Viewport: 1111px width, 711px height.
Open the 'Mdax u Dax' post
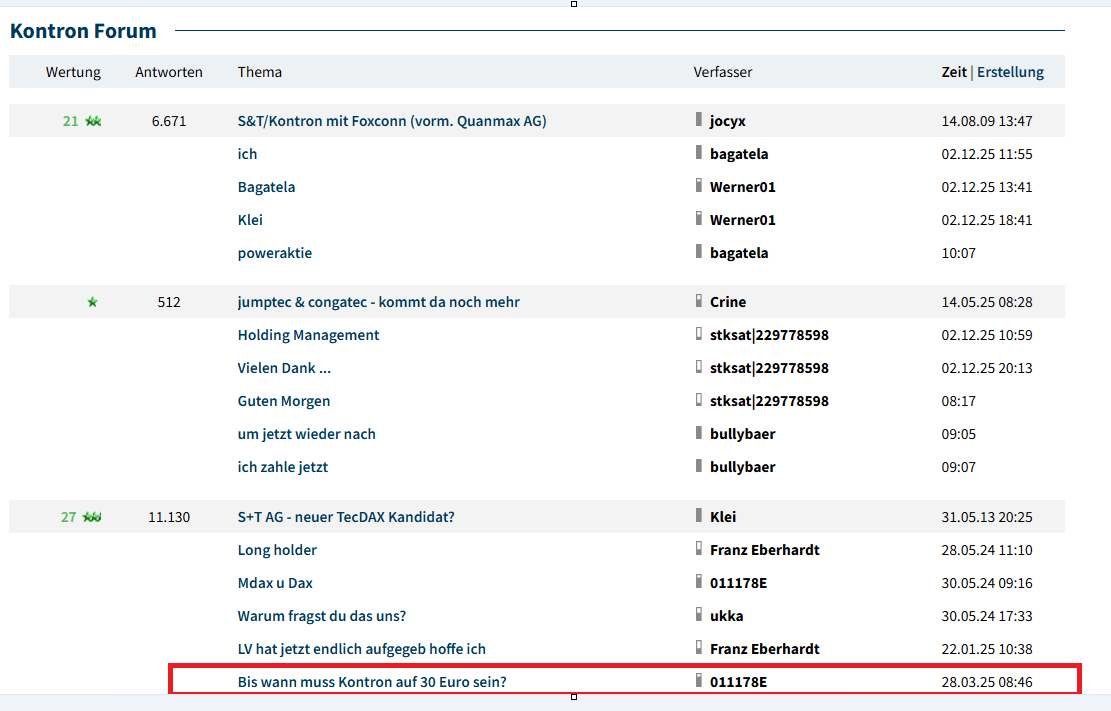(x=275, y=583)
